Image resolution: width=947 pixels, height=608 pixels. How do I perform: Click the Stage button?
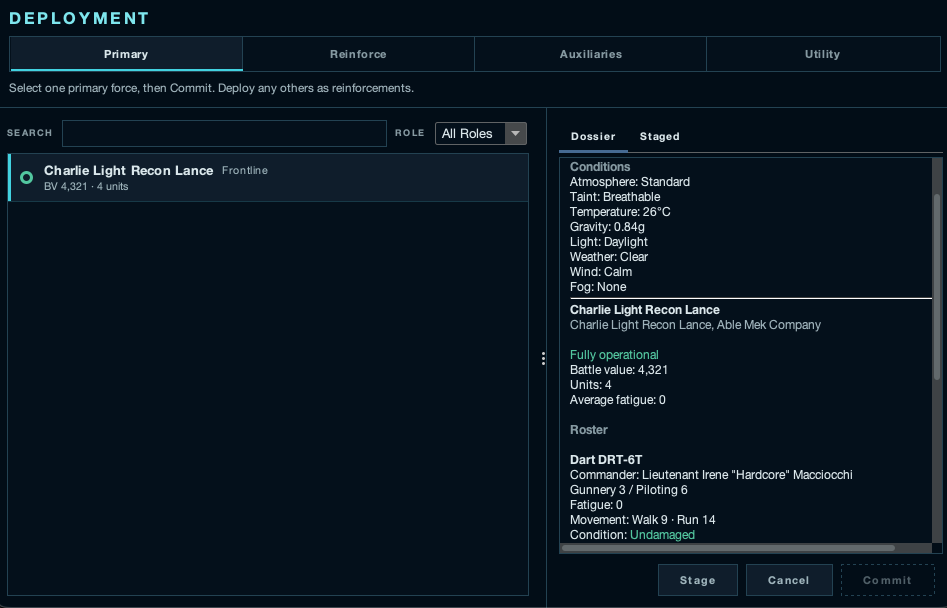coord(698,580)
